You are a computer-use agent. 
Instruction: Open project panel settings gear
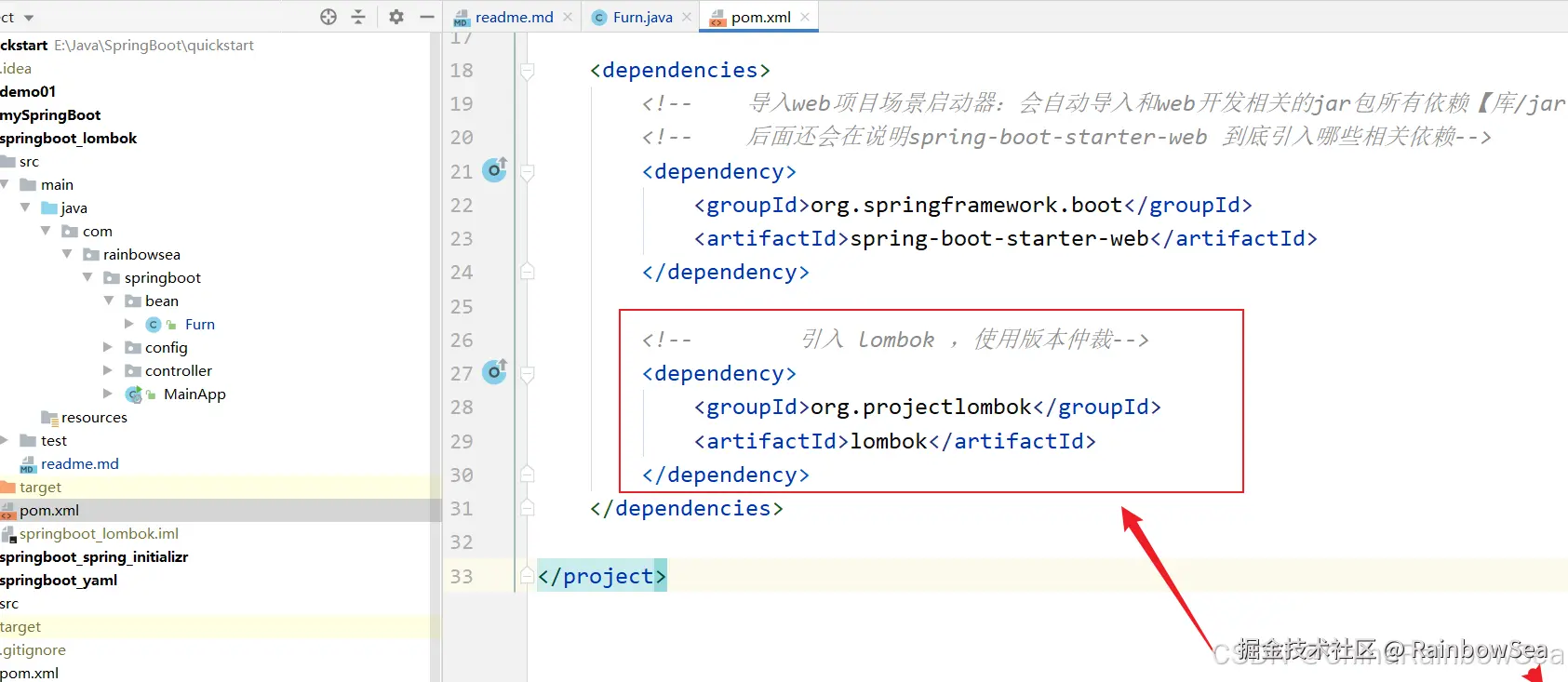pos(396,17)
